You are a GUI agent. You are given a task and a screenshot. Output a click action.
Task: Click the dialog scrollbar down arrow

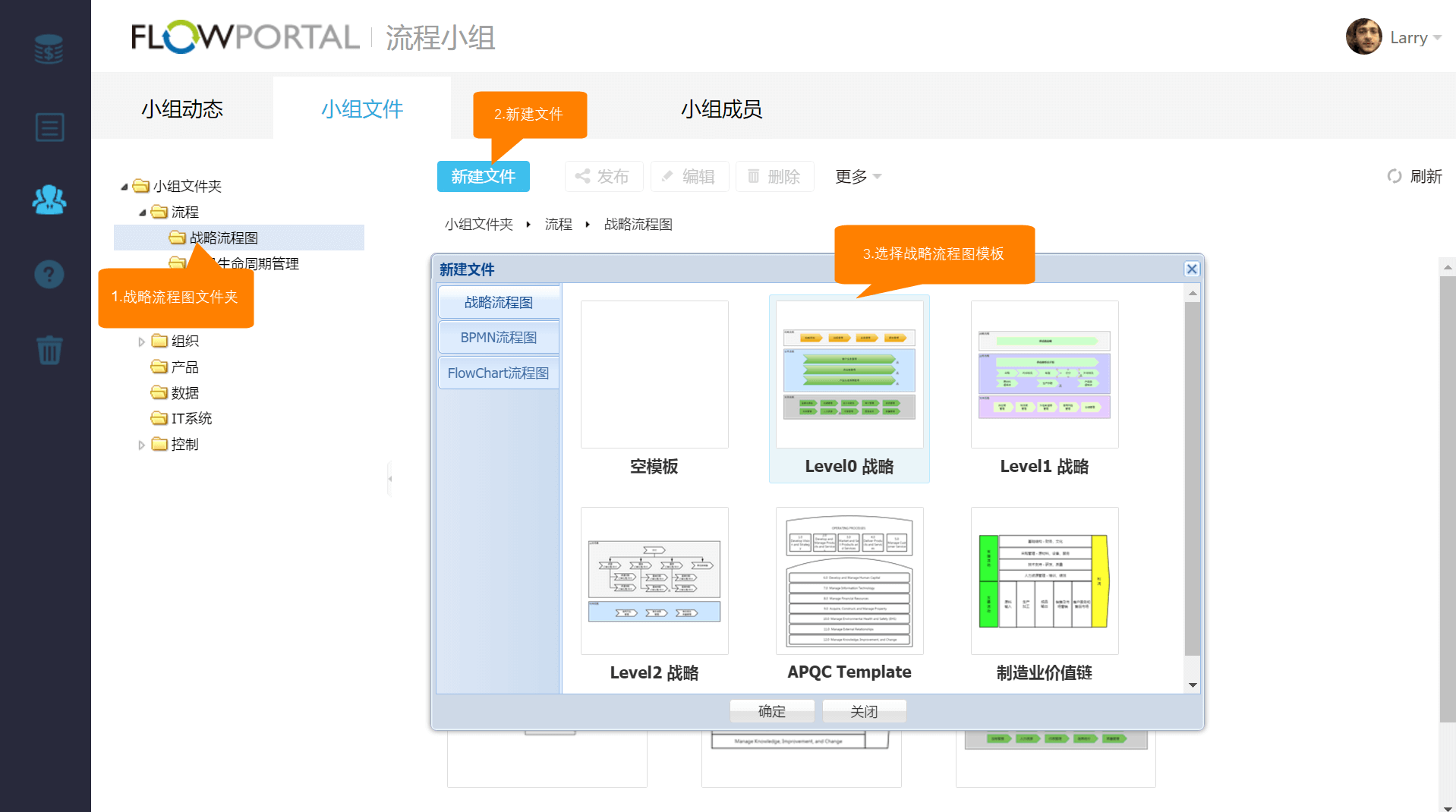[1193, 685]
